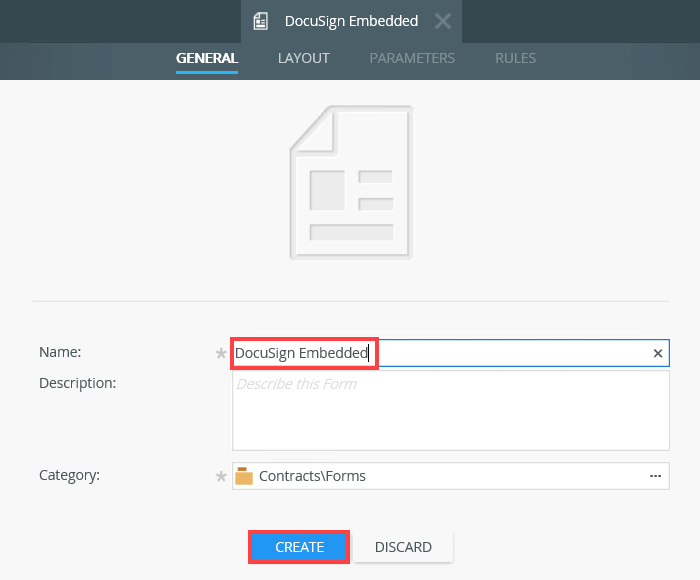The height and width of the screenshot is (580, 700).
Task: Click the Category: label
Action: [70, 475]
